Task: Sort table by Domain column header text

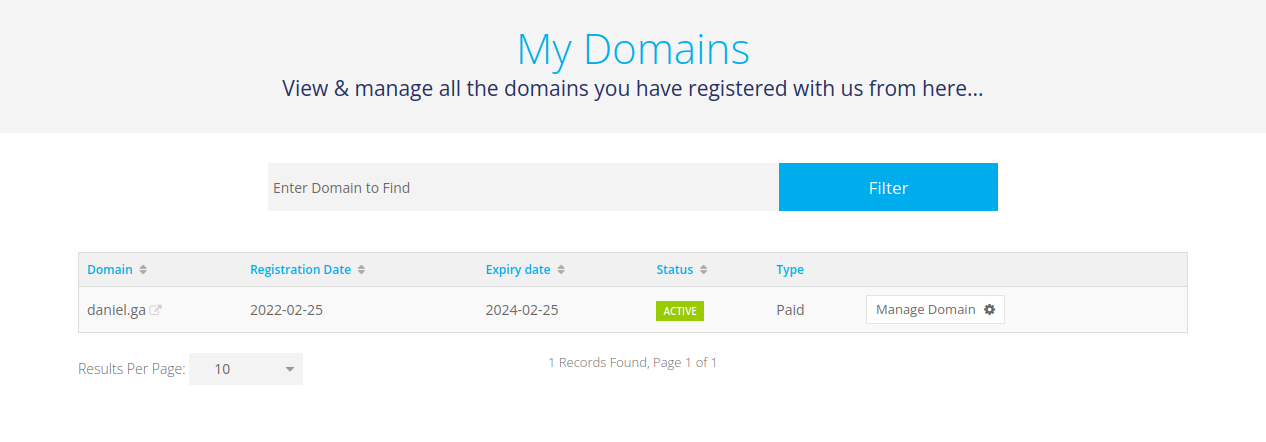Action: coord(109,270)
